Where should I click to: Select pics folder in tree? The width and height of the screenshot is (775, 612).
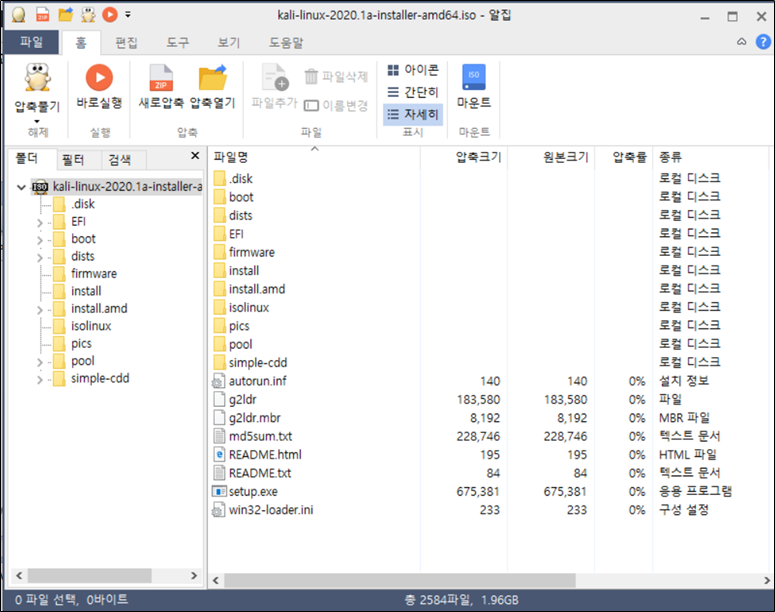point(81,343)
